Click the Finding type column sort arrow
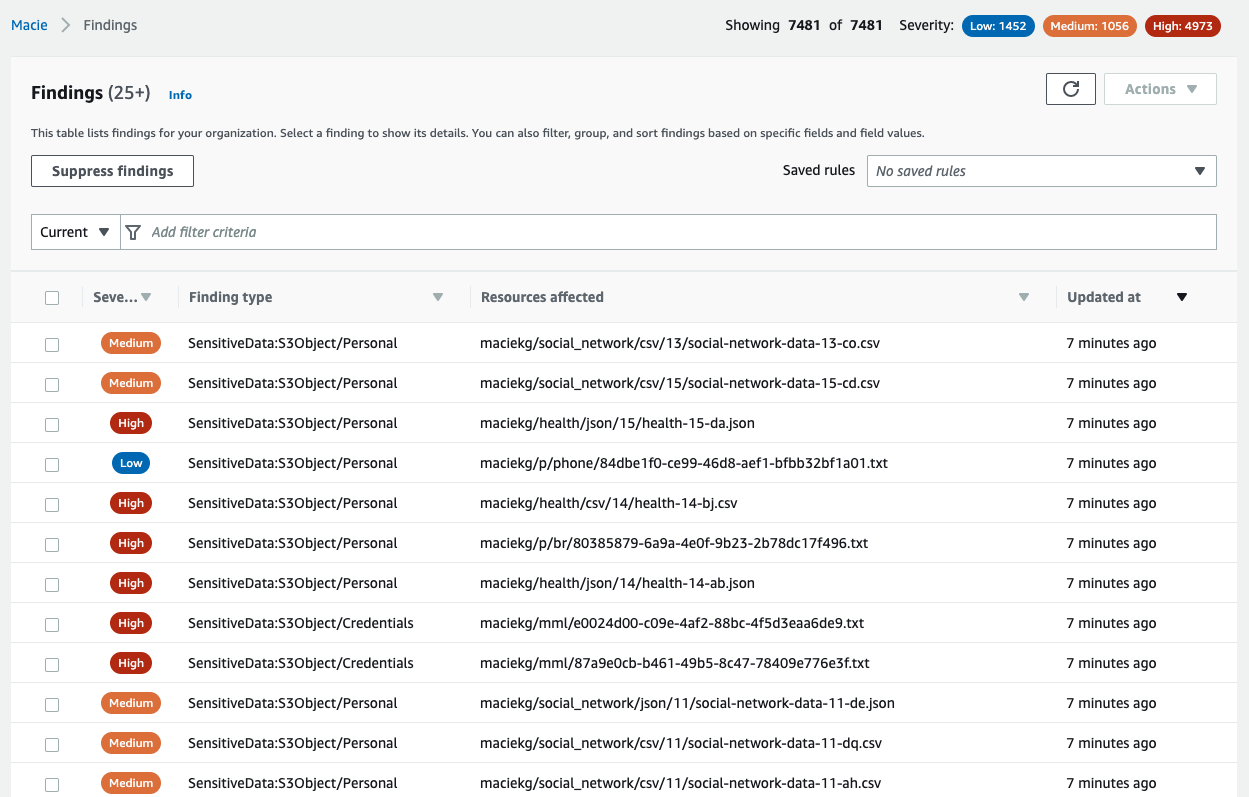This screenshot has height=797, width=1249. coord(437,297)
